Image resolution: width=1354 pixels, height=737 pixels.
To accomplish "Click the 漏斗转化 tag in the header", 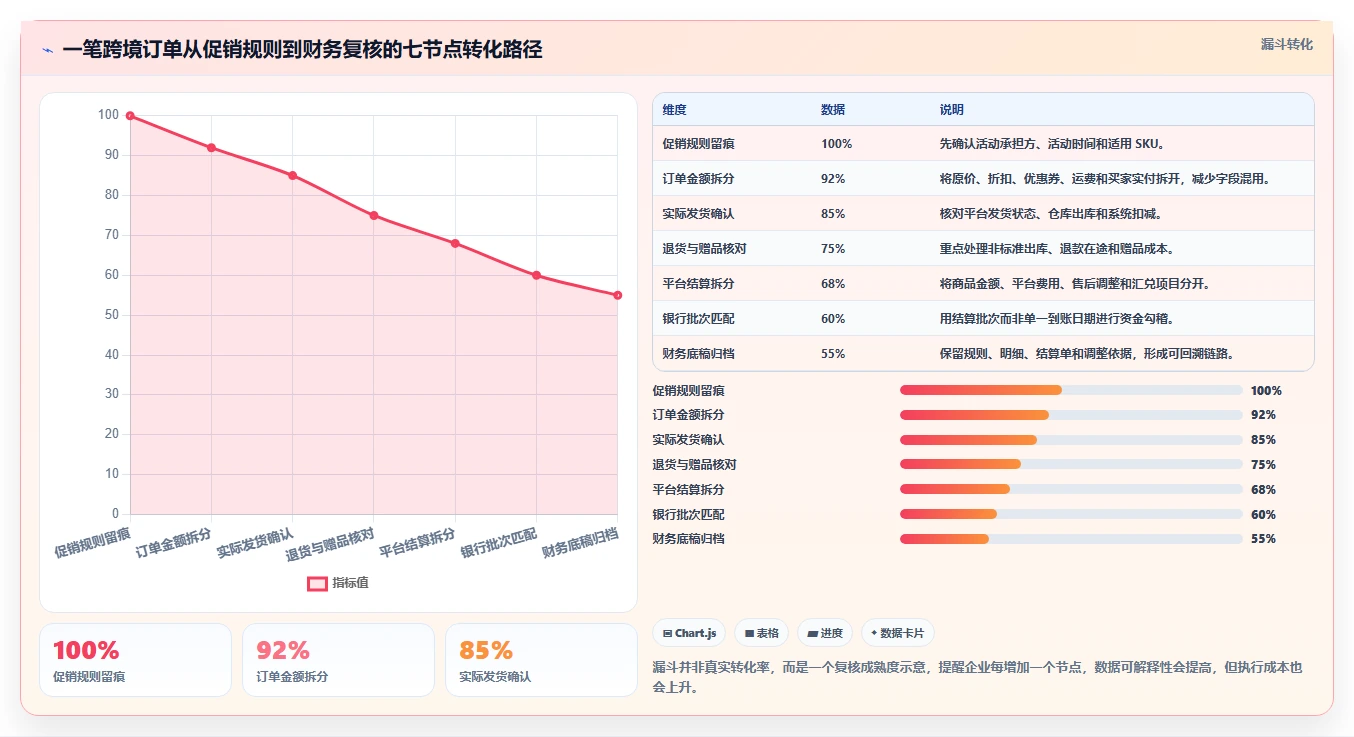I will [x=1286, y=45].
